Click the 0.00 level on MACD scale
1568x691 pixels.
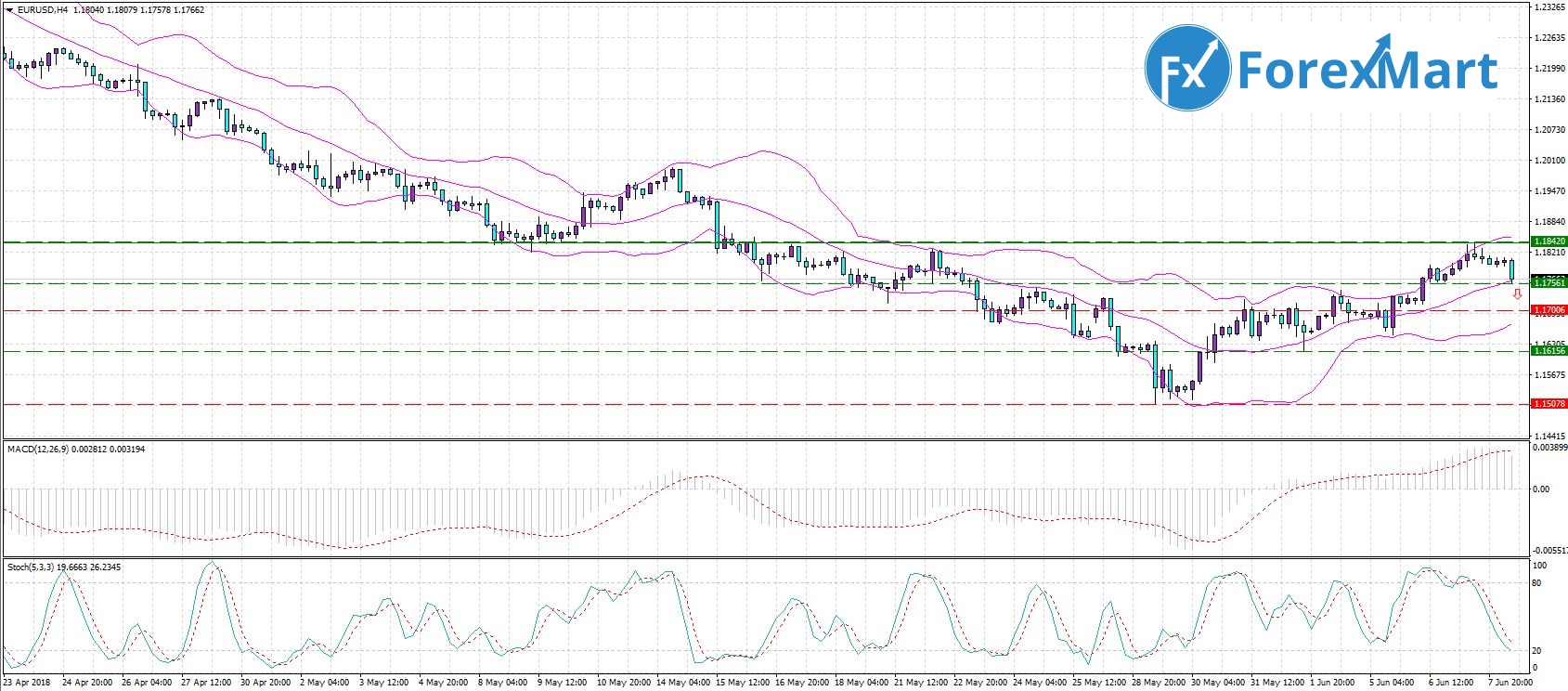[x=1540, y=489]
